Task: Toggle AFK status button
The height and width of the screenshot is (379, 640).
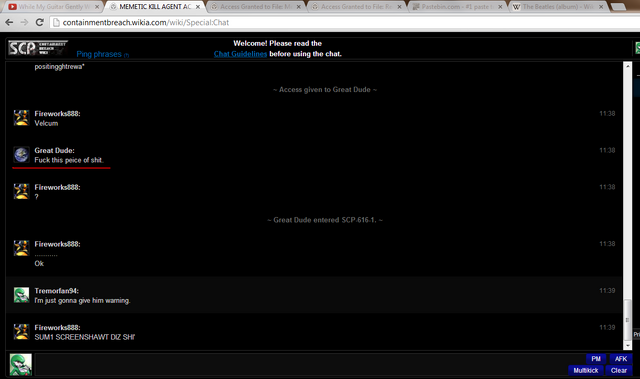Action: coord(621,359)
